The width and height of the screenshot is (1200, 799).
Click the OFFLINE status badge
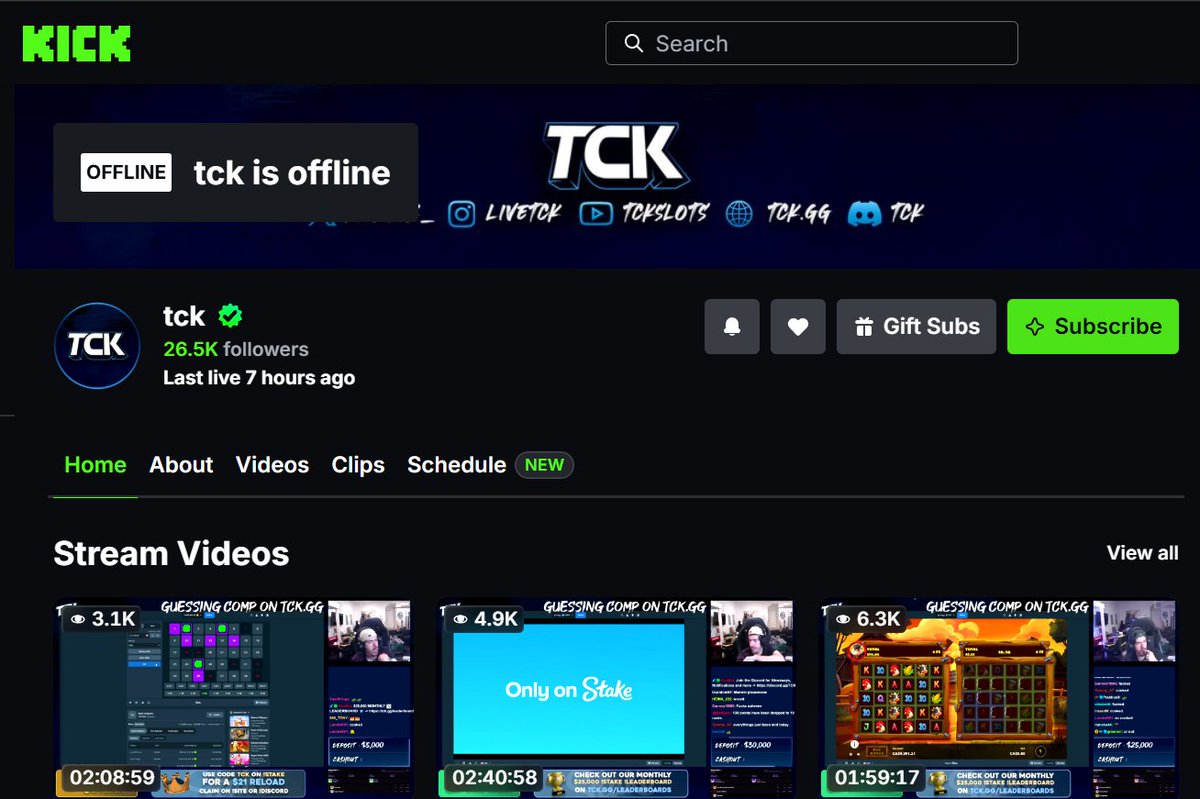click(126, 172)
